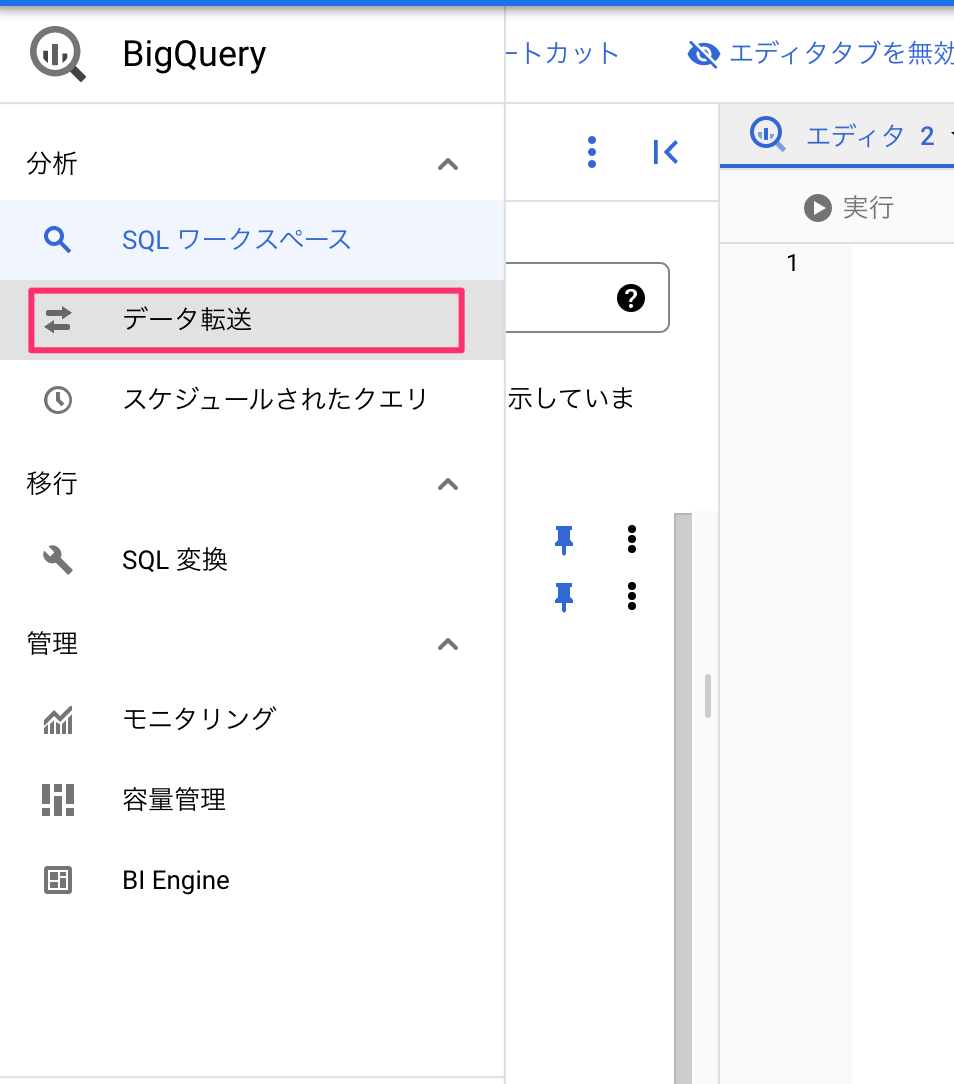Open SQL 変換 menu item
Screen dimensions: 954x1084
(252, 560)
